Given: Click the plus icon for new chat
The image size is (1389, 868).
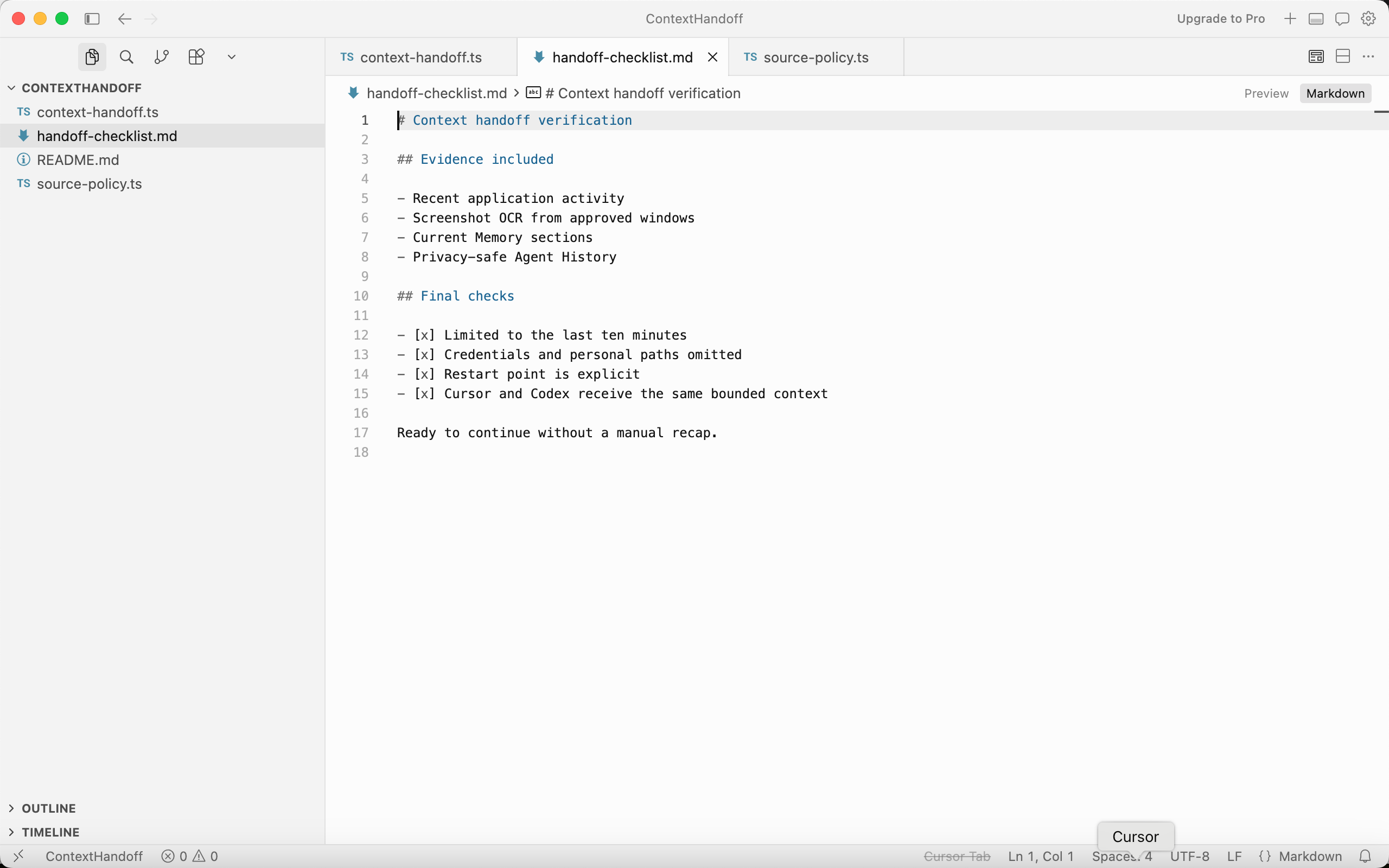Looking at the screenshot, I should pyautogui.click(x=1290, y=19).
